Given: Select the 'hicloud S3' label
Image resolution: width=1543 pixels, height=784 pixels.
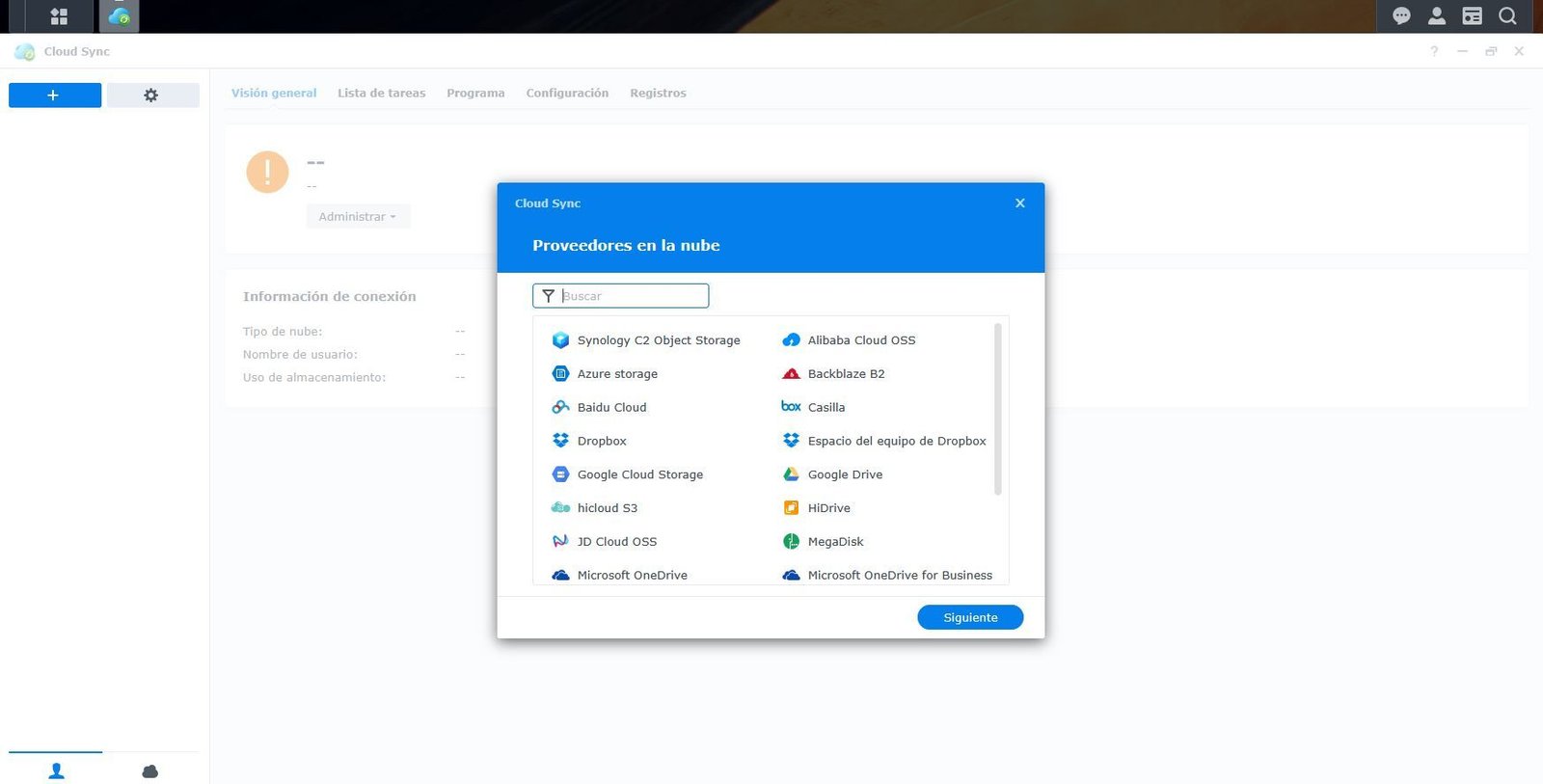Looking at the screenshot, I should [608, 508].
